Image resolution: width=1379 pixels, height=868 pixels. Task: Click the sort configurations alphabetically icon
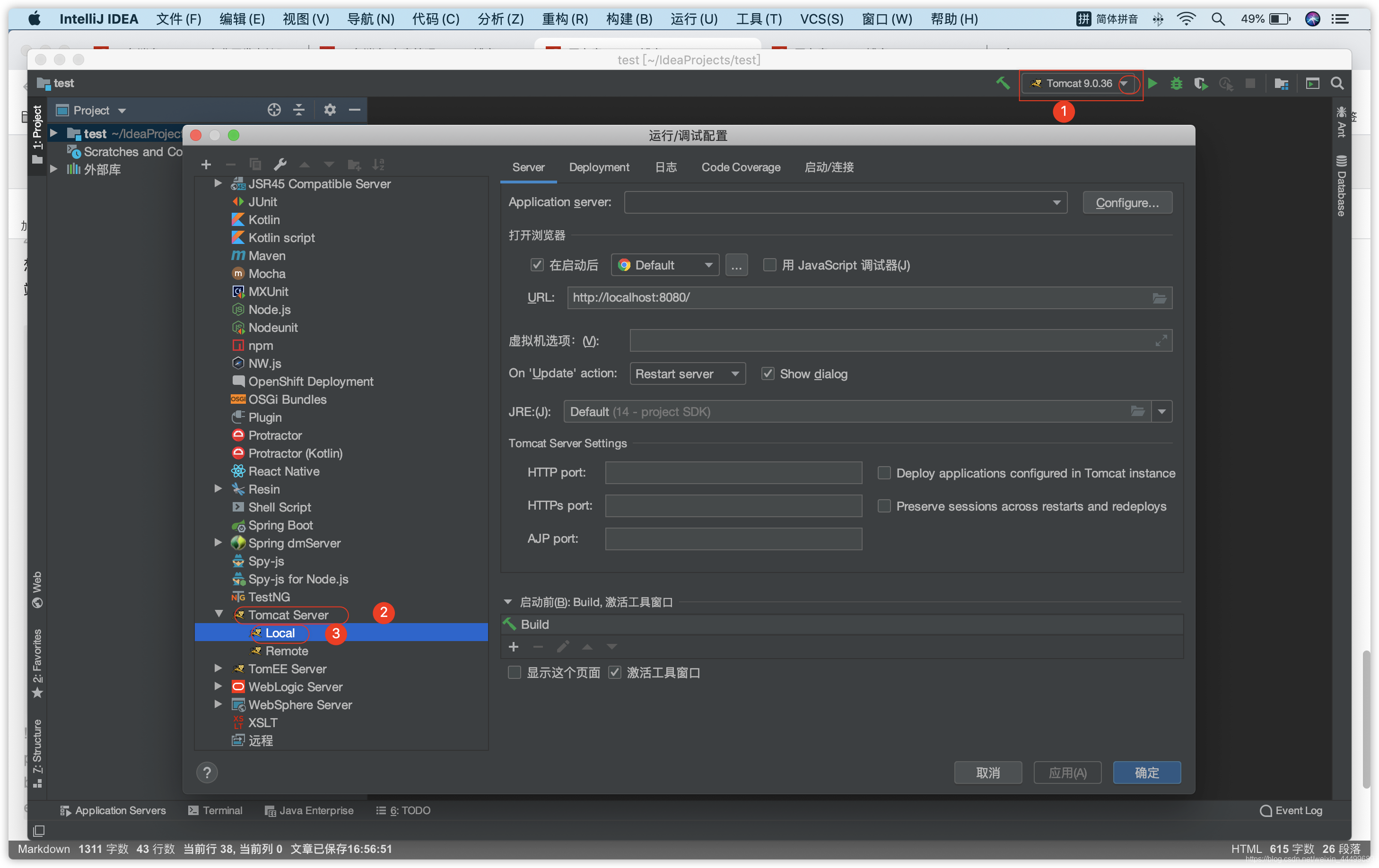tap(378, 165)
